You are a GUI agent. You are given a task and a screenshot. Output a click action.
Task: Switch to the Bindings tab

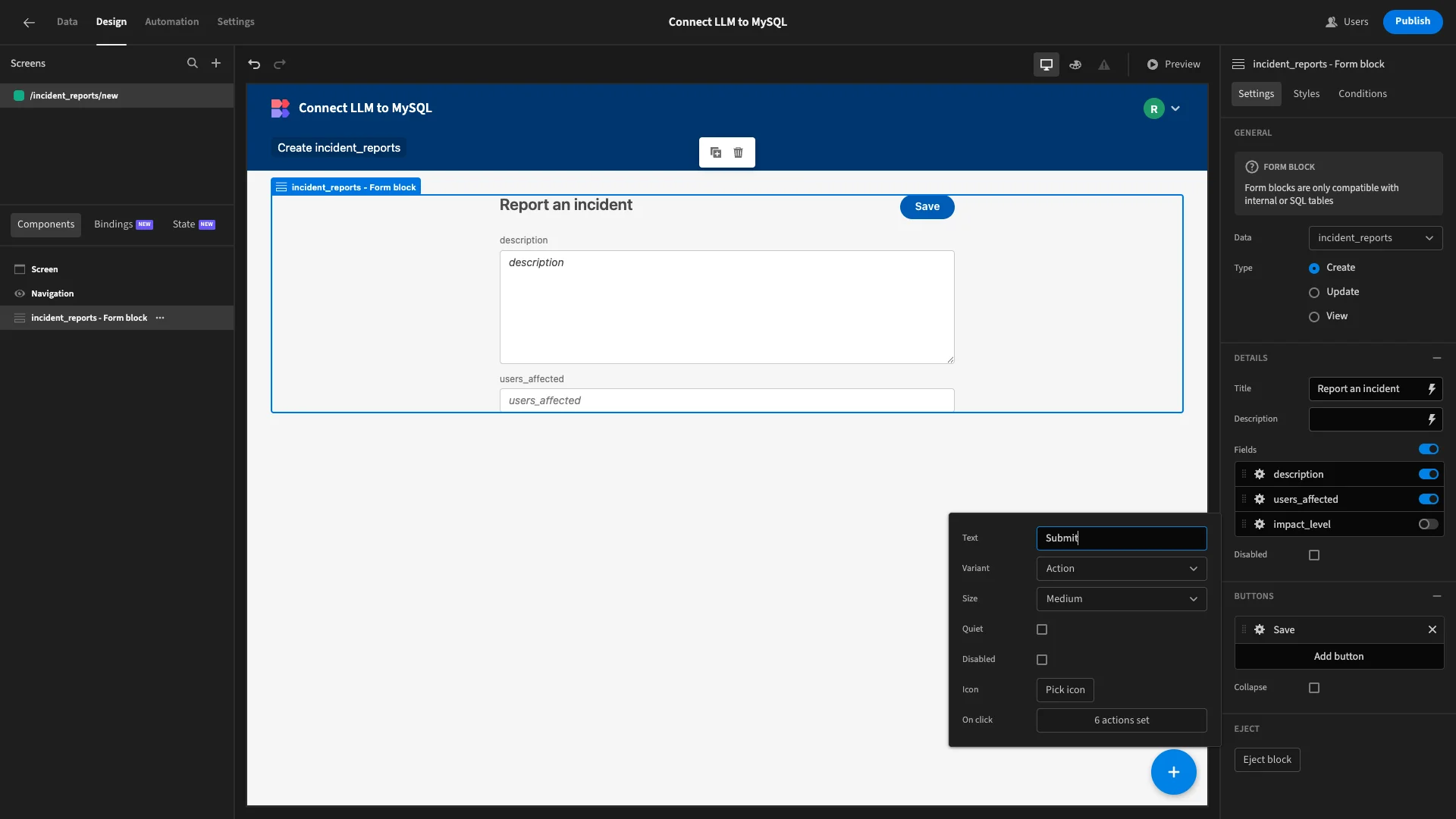pos(124,224)
